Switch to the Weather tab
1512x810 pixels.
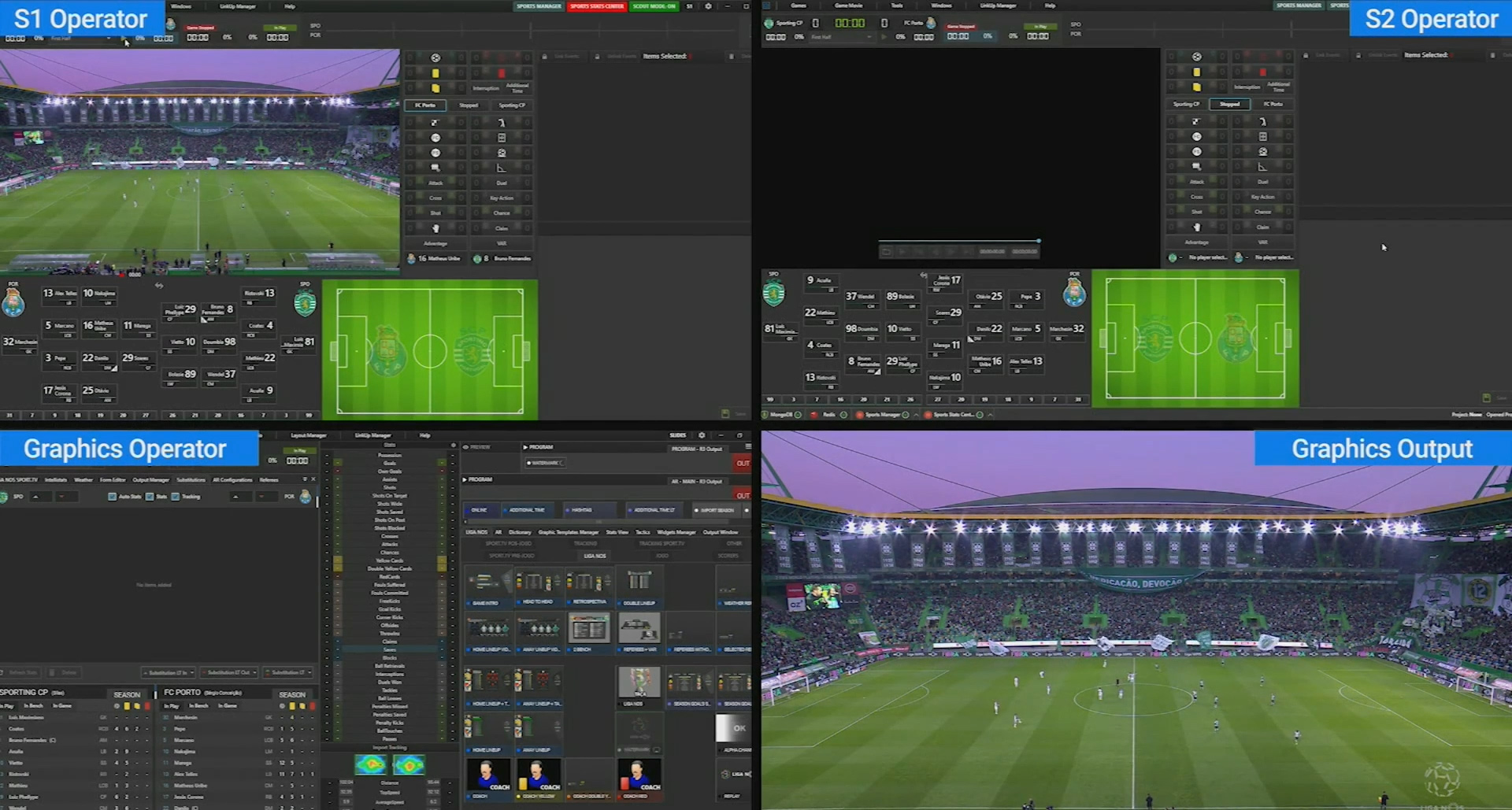tap(83, 479)
